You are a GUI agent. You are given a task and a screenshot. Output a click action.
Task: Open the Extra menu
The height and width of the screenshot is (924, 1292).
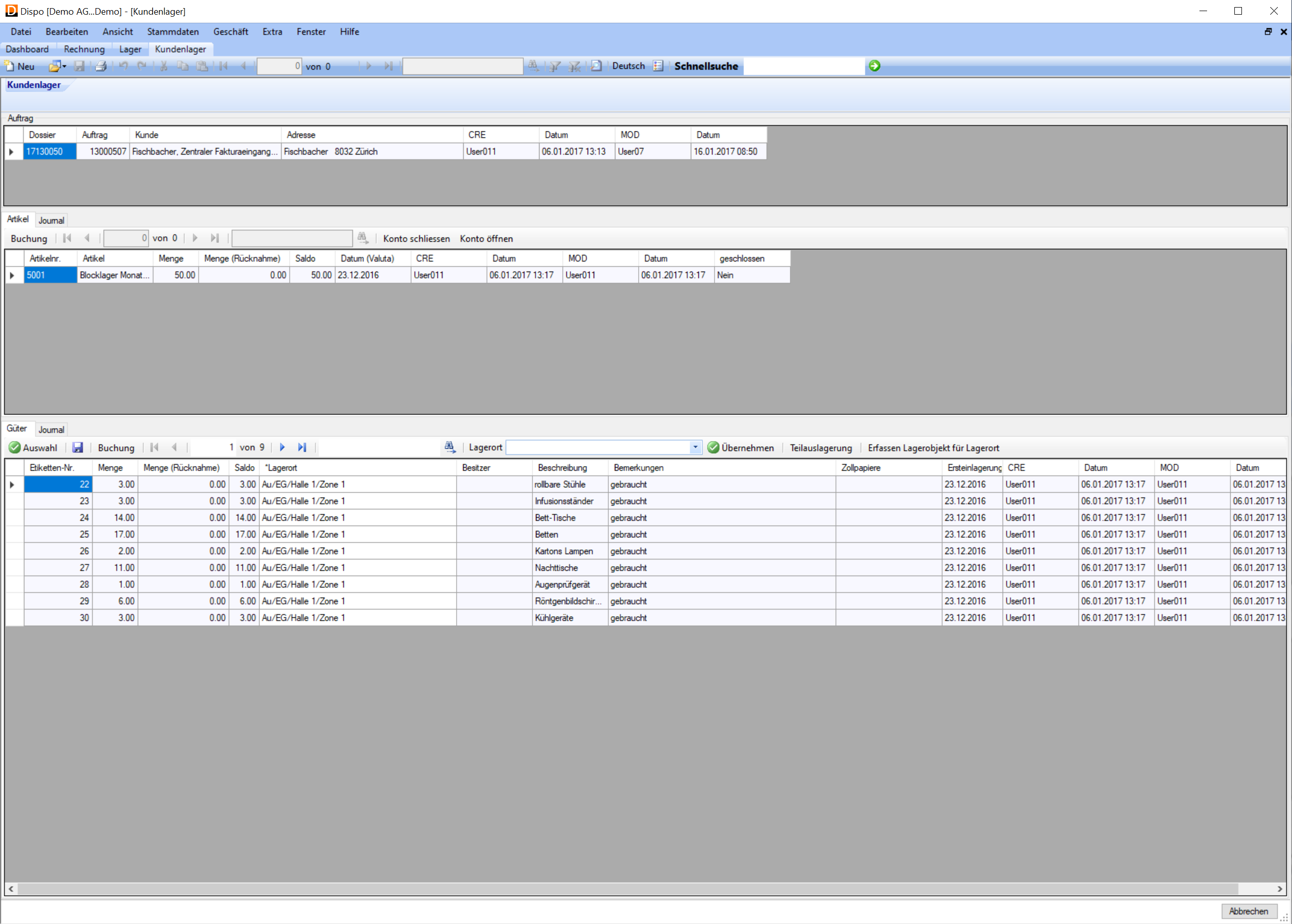(272, 32)
